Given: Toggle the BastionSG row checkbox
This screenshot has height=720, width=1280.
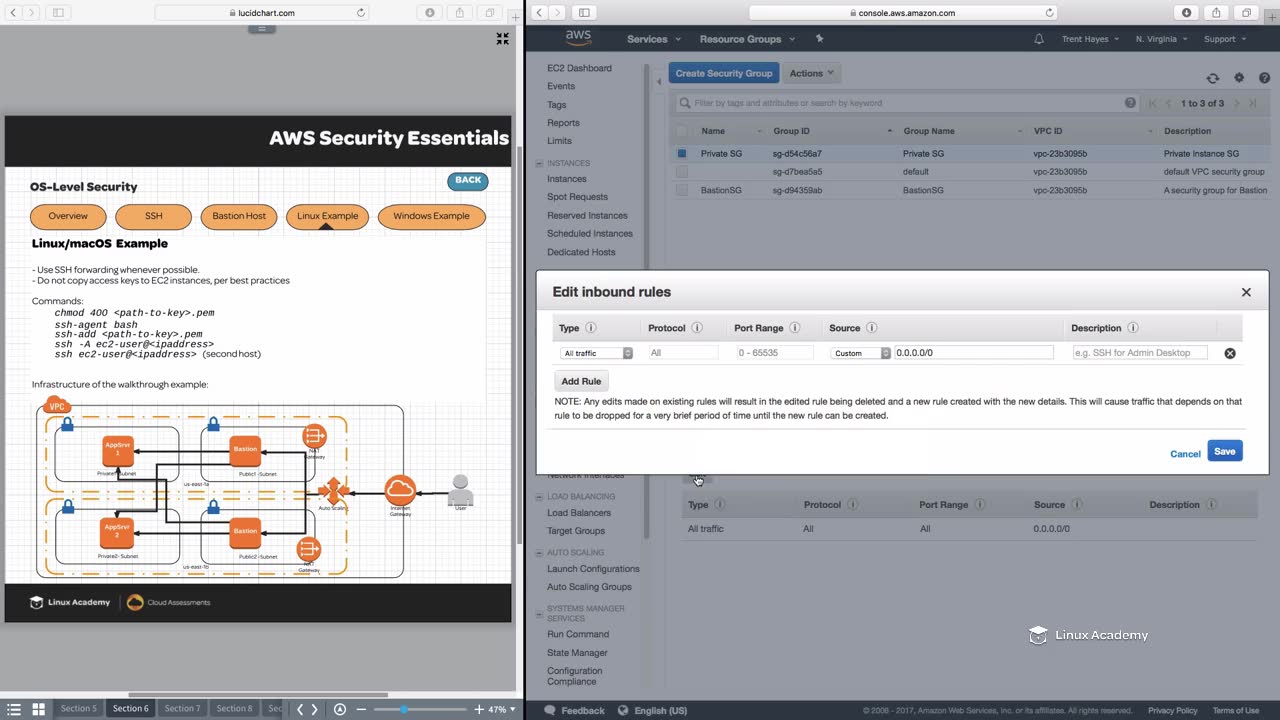Looking at the screenshot, I should pyautogui.click(x=682, y=190).
